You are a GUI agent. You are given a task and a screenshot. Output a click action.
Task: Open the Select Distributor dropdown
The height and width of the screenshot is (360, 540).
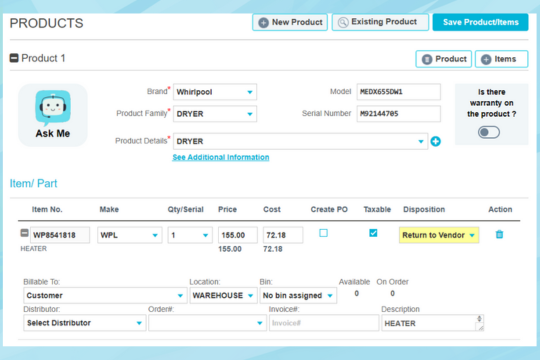pyautogui.click(x=85, y=323)
